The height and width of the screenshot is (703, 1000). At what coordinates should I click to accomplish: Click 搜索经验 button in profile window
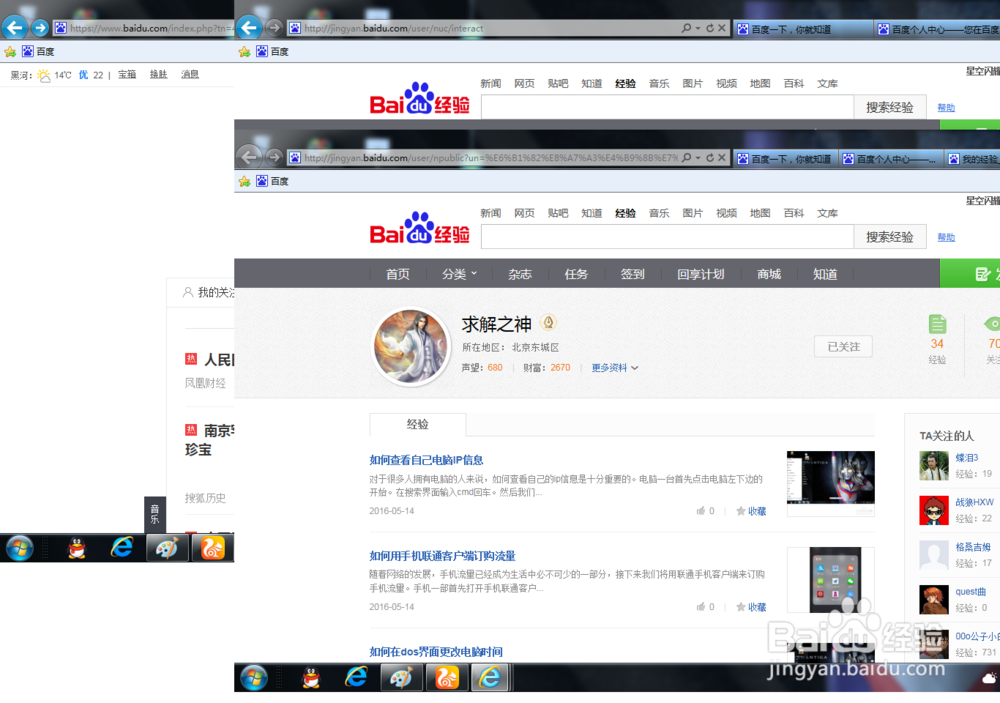(x=890, y=237)
